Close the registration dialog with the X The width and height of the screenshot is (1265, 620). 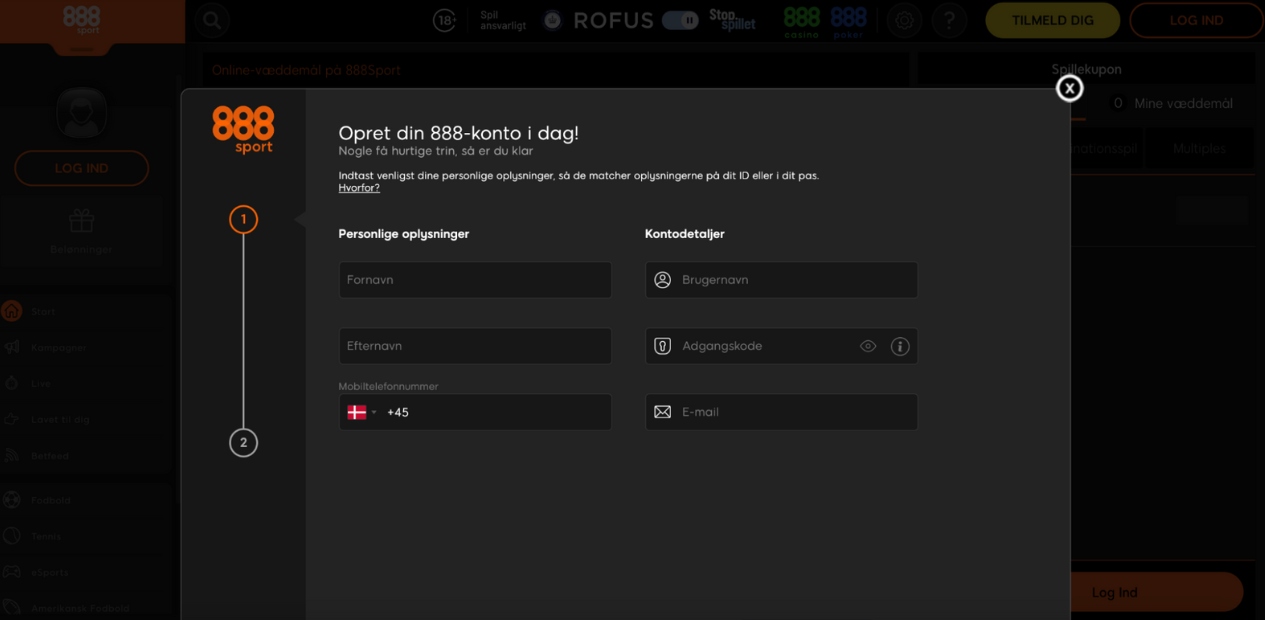click(1070, 89)
